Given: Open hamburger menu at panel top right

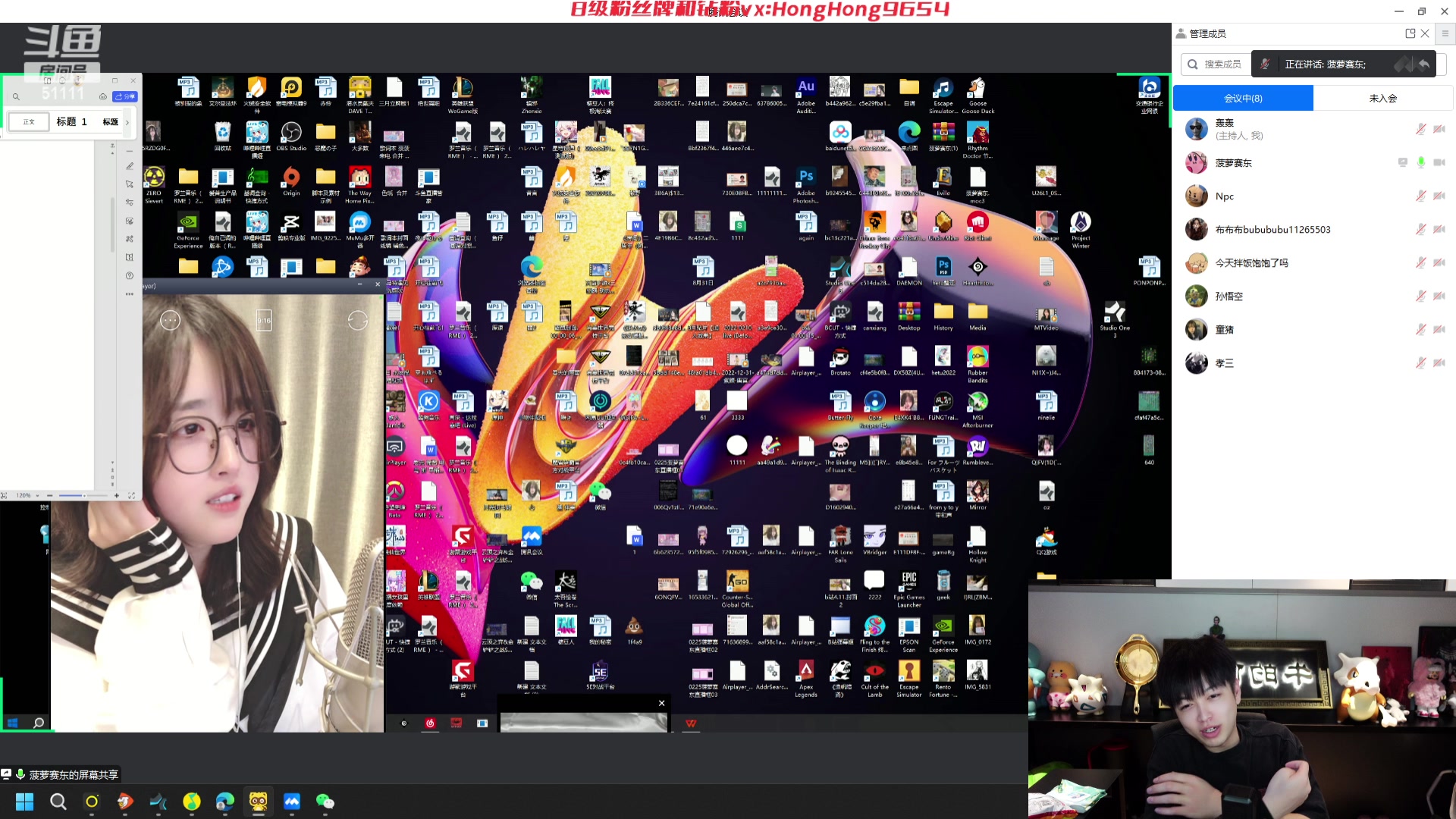Looking at the screenshot, I should tap(1445, 33).
